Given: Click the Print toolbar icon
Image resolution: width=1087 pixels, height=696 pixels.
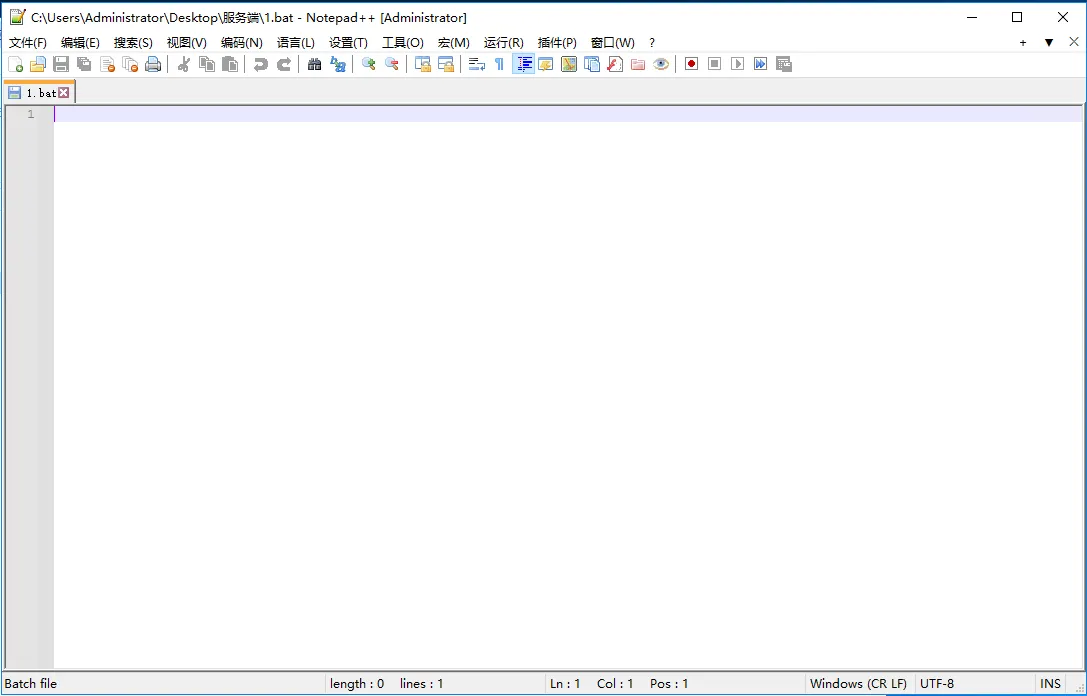Looking at the screenshot, I should click(x=153, y=64).
